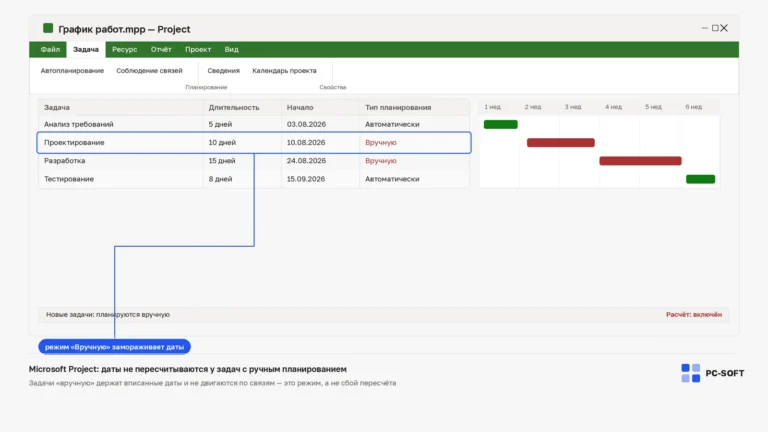Screen dimensions: 768x432
Task: Click the 2 нед timescale header
Action: pos(532,107)
